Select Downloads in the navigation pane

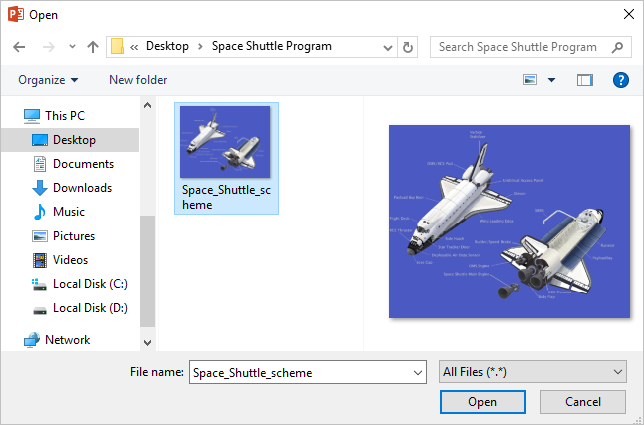pos(82,188)
